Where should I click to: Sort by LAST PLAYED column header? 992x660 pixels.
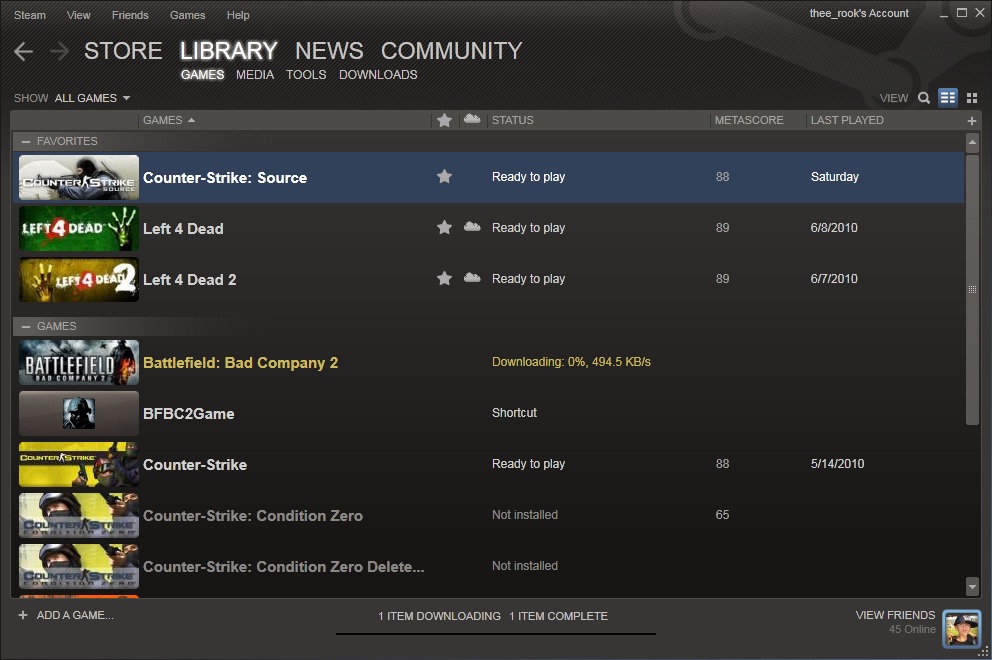(x=847, y=120)
